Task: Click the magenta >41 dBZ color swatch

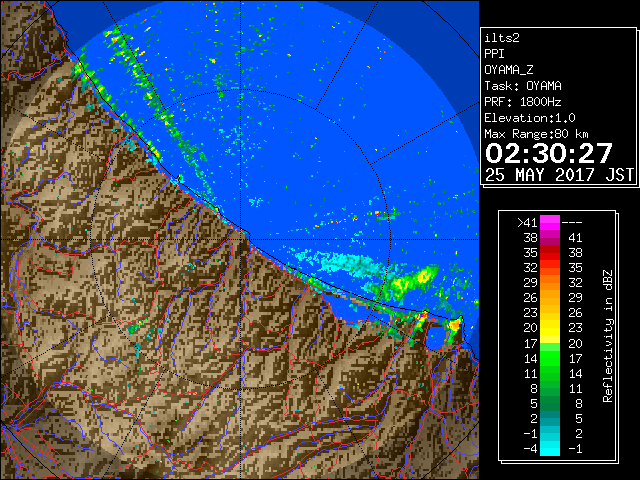Action: coord(550,223)
